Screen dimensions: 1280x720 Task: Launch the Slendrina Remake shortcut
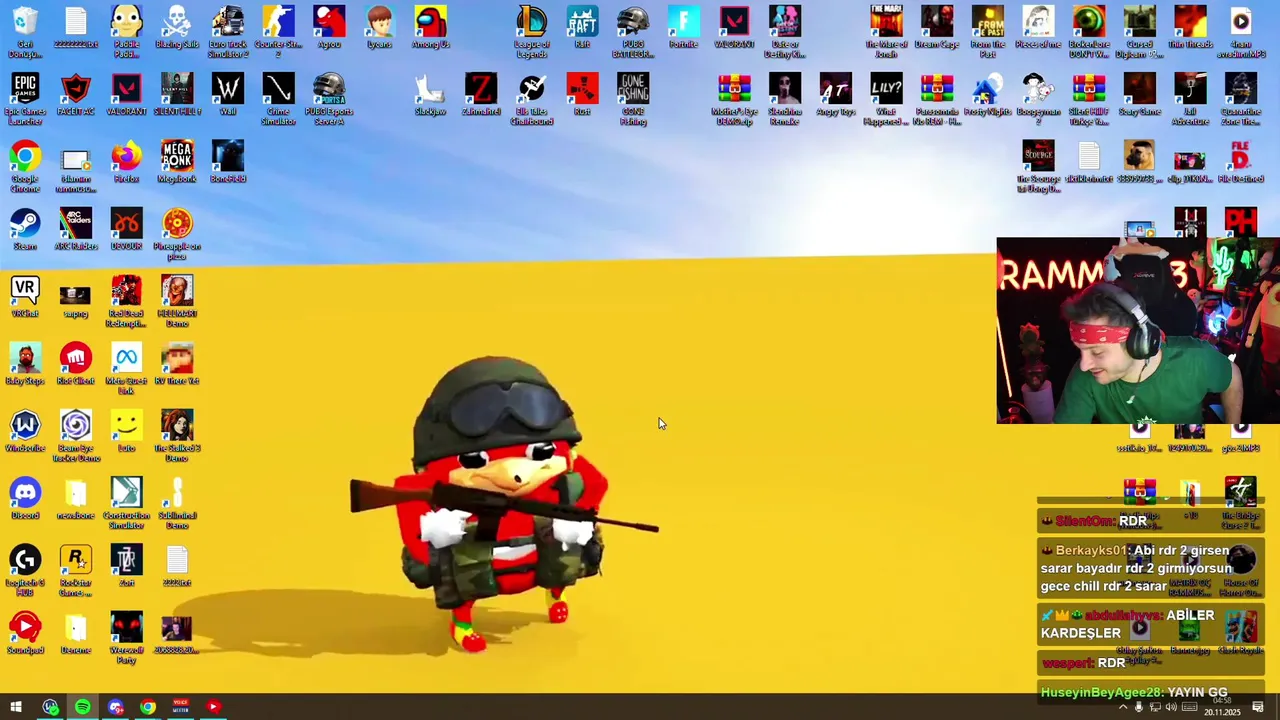(785, 98)
